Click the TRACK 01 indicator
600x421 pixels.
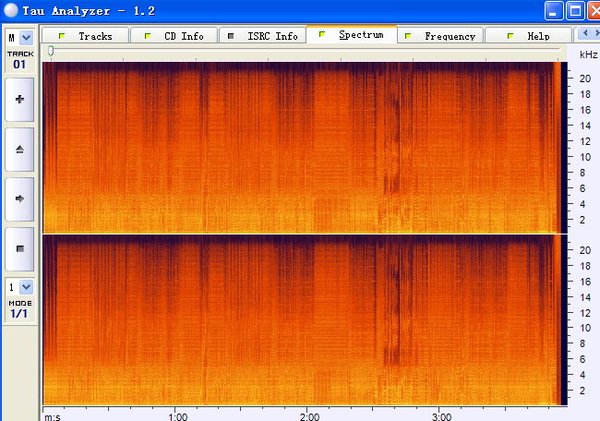20,60
